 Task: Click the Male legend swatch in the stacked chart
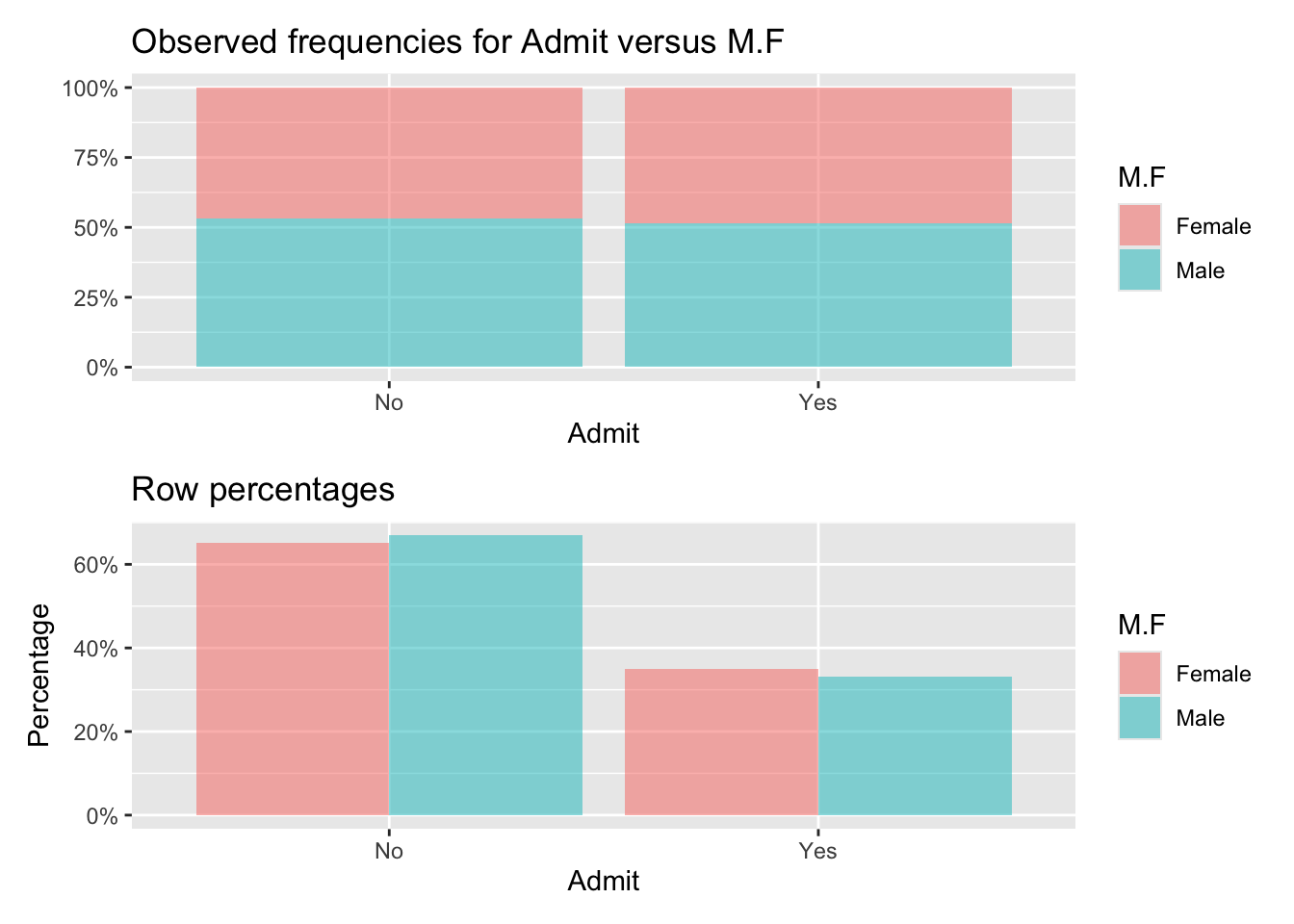[1139, 270]
